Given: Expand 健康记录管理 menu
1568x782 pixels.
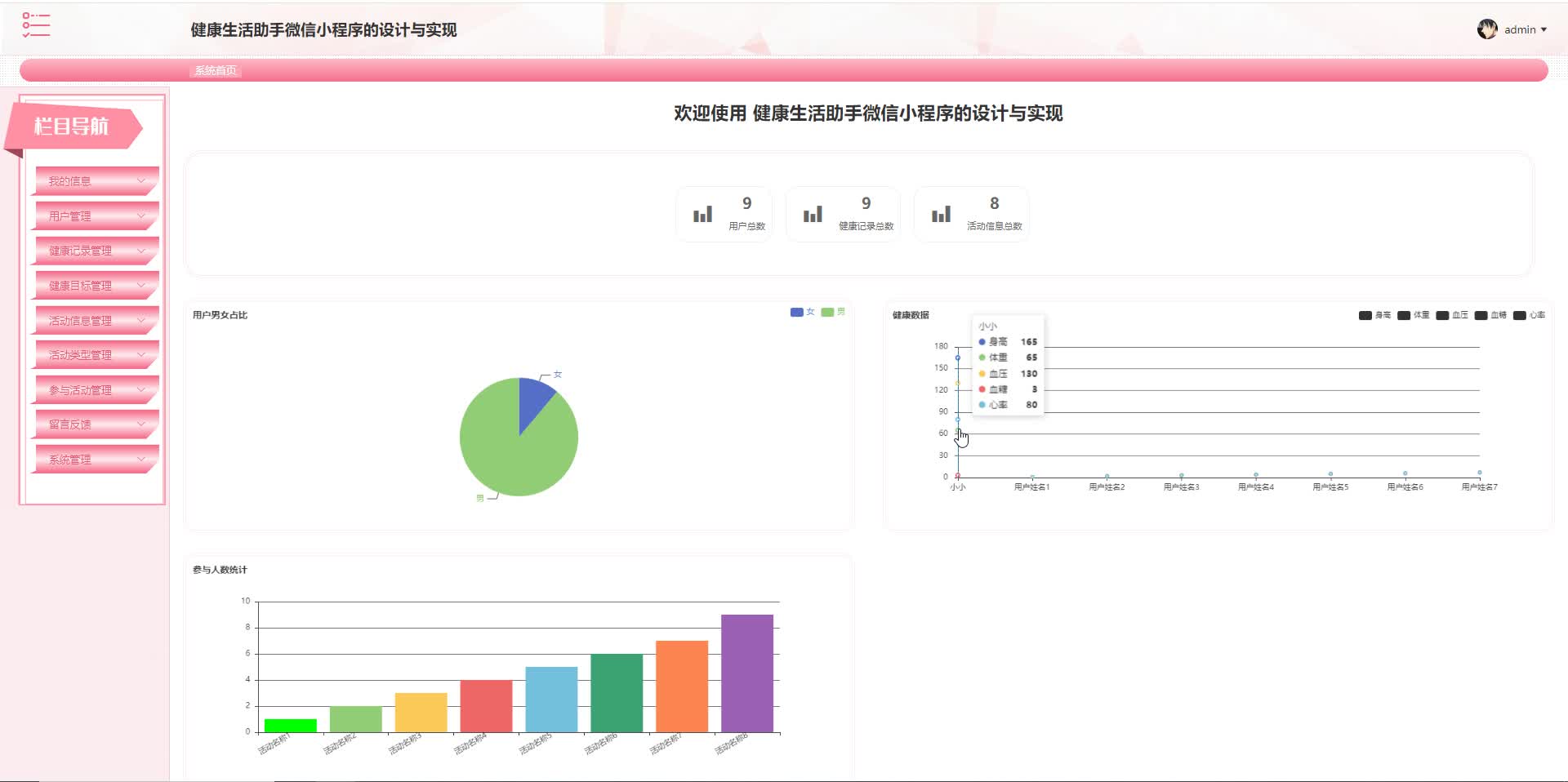Looking at the screenshot, I should (x=96, y=251).
